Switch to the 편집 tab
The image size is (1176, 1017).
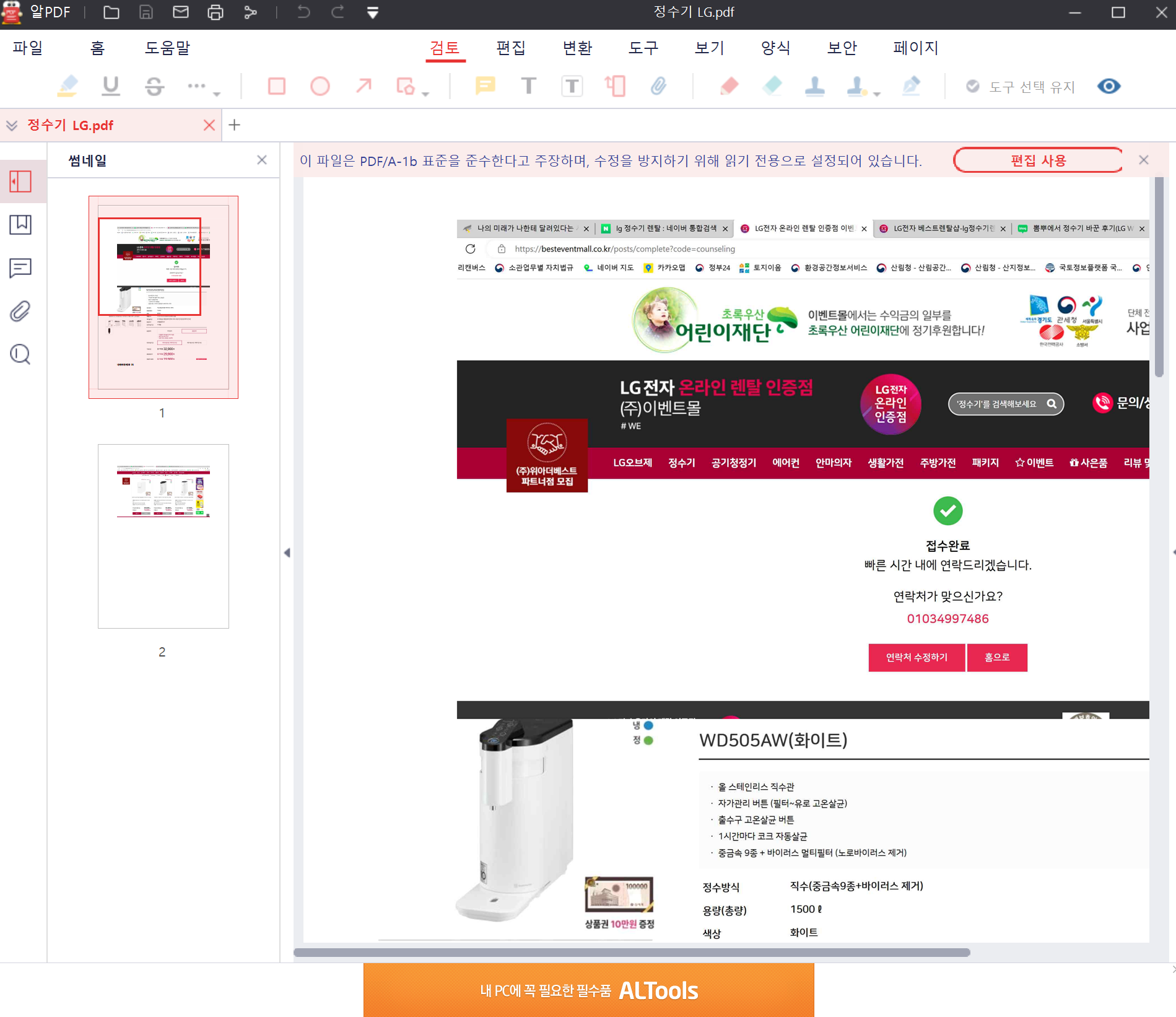pos(511,48)
